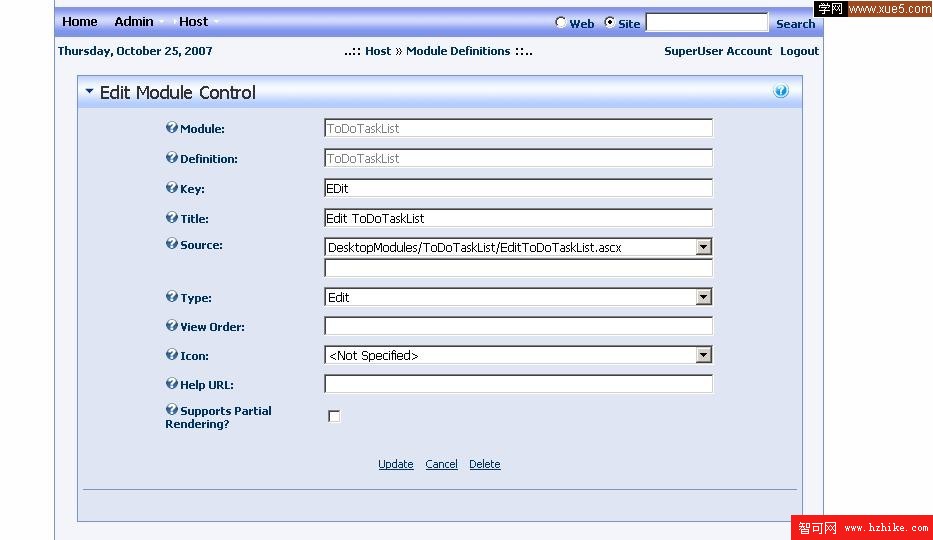This screenshot has height=540, width=933.
Task: Select the Web search radio button
Action: click(x=560, y=23)
